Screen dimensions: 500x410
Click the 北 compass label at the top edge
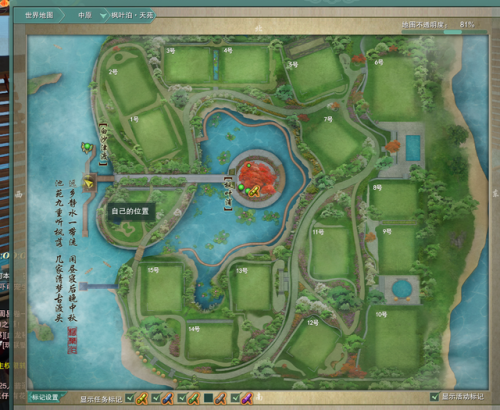(x=258, y=29)
